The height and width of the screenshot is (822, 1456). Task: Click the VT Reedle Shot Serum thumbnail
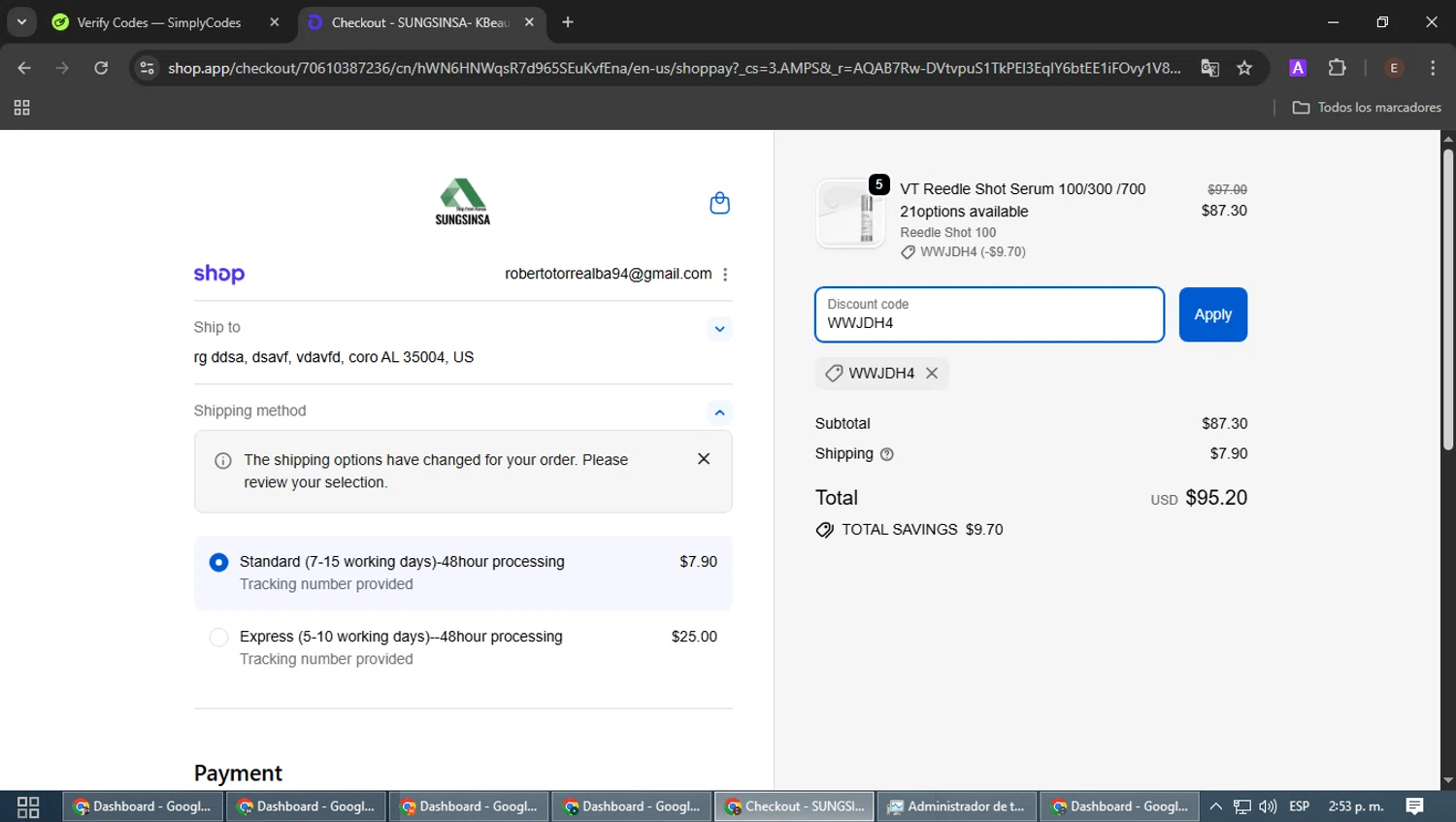point(850,214)
